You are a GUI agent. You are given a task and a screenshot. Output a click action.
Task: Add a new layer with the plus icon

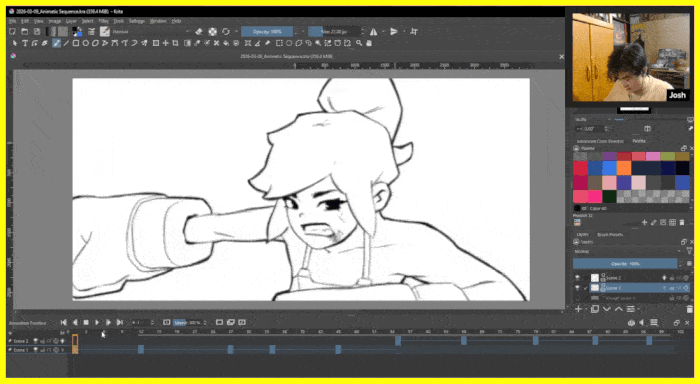578,309
